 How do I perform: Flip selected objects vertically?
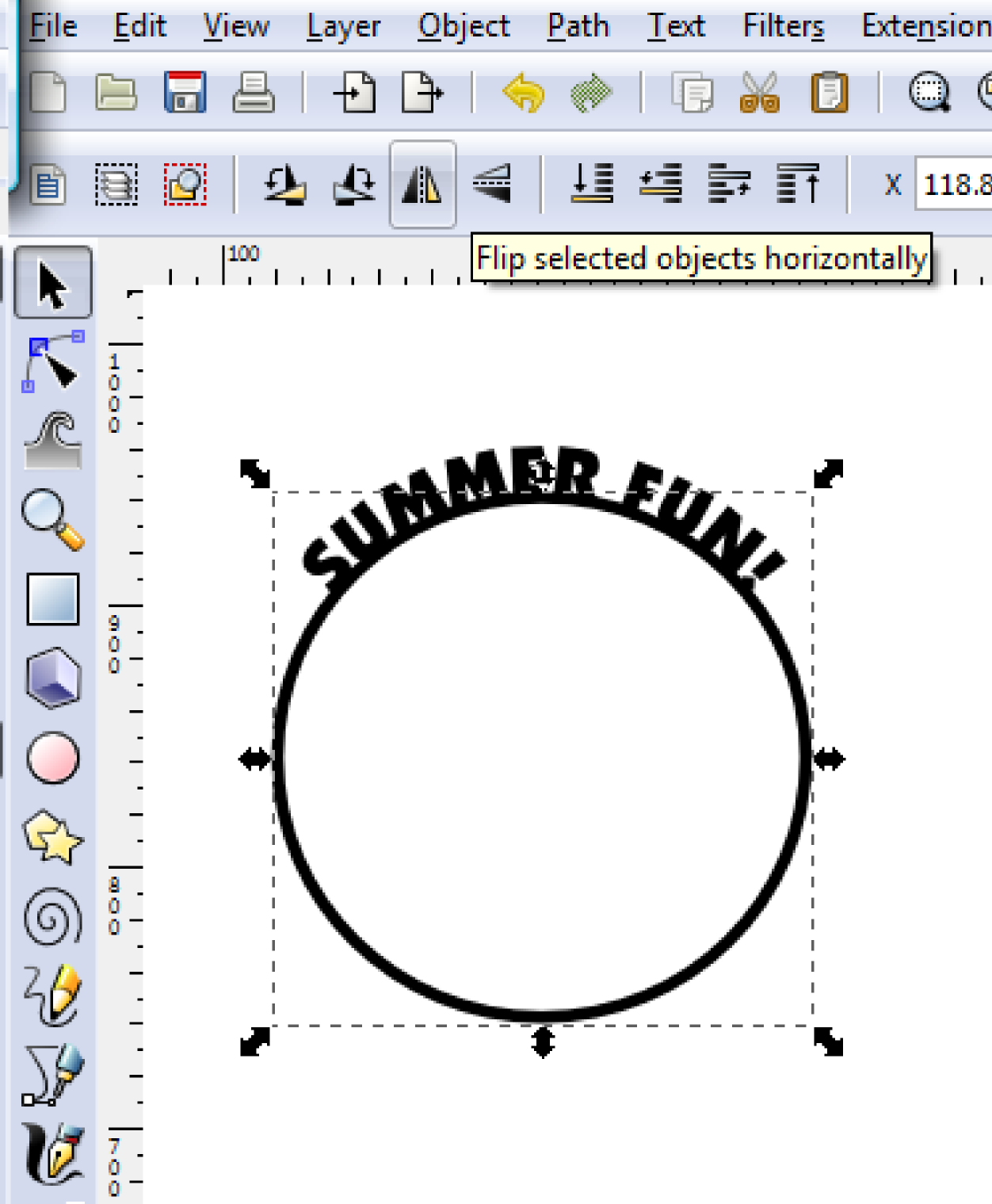coord(493,185)
